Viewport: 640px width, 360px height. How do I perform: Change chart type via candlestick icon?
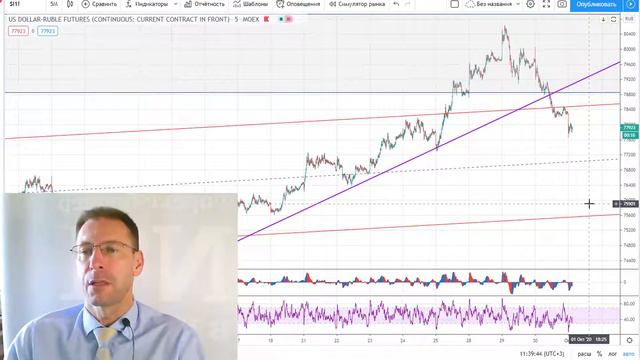70,4
